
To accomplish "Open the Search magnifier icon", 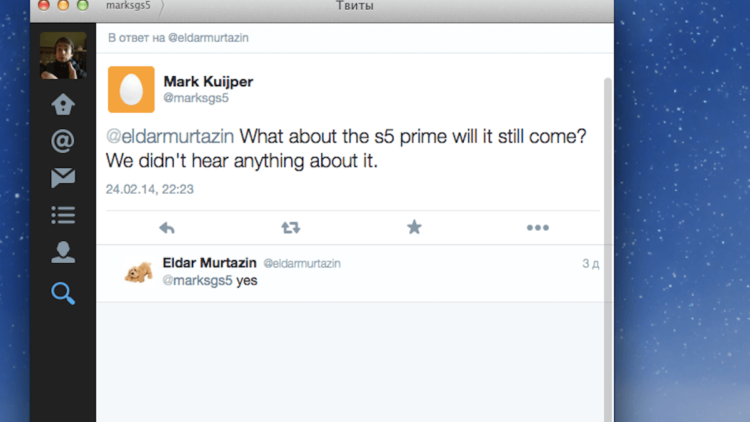I will [63, 293].
